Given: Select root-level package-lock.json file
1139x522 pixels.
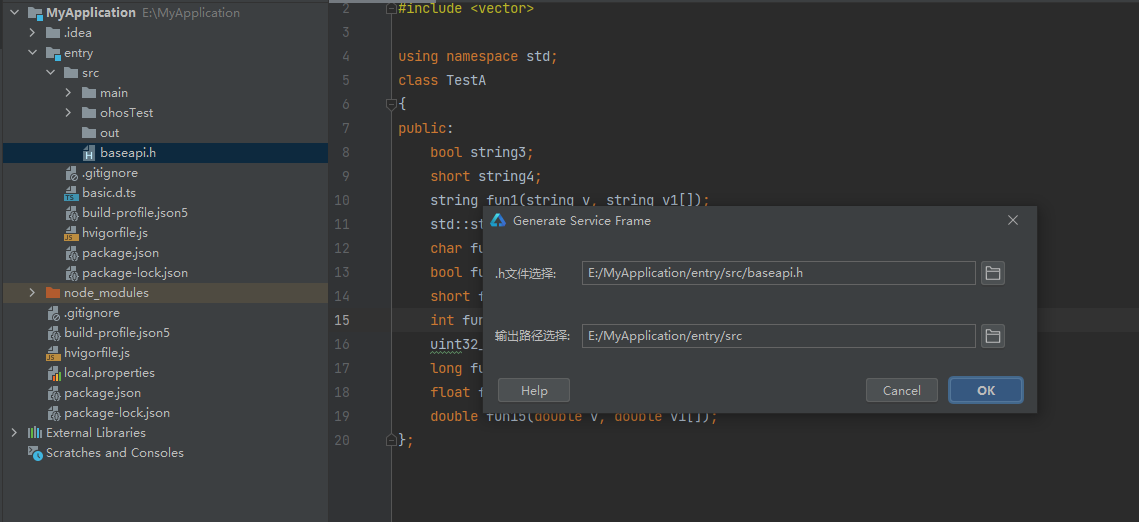Looking at the screenshot, I should coord(117,413).
